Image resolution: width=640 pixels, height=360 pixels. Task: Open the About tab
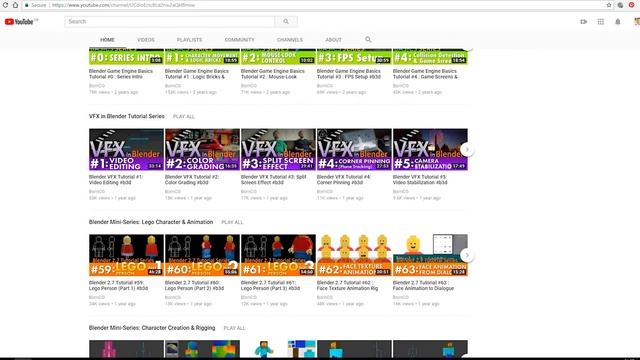tap(333, 40)
